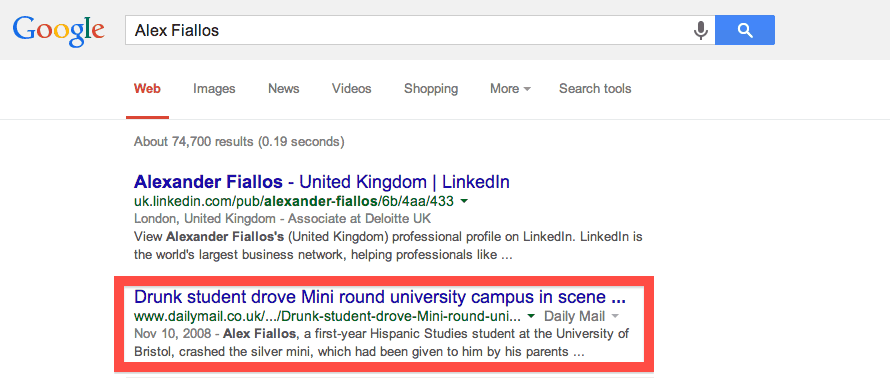
Task: Open the green arrow beside the uk.linkedin.com URL
Action: click(x=464, y=201)
